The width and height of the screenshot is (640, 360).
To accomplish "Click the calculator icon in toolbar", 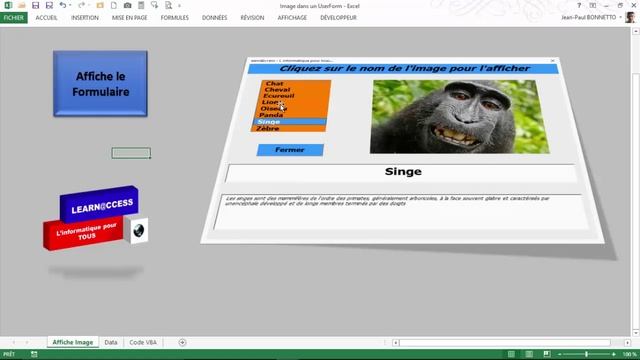I will coord(141,5).
